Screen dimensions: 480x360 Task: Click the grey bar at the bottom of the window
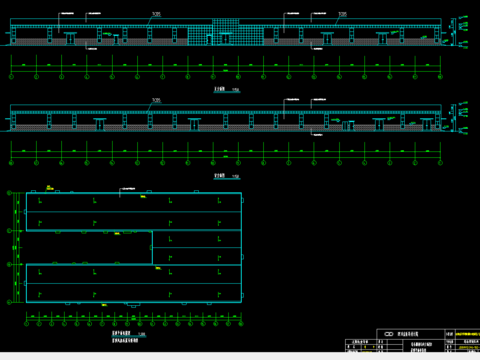(x=240, y=356)
